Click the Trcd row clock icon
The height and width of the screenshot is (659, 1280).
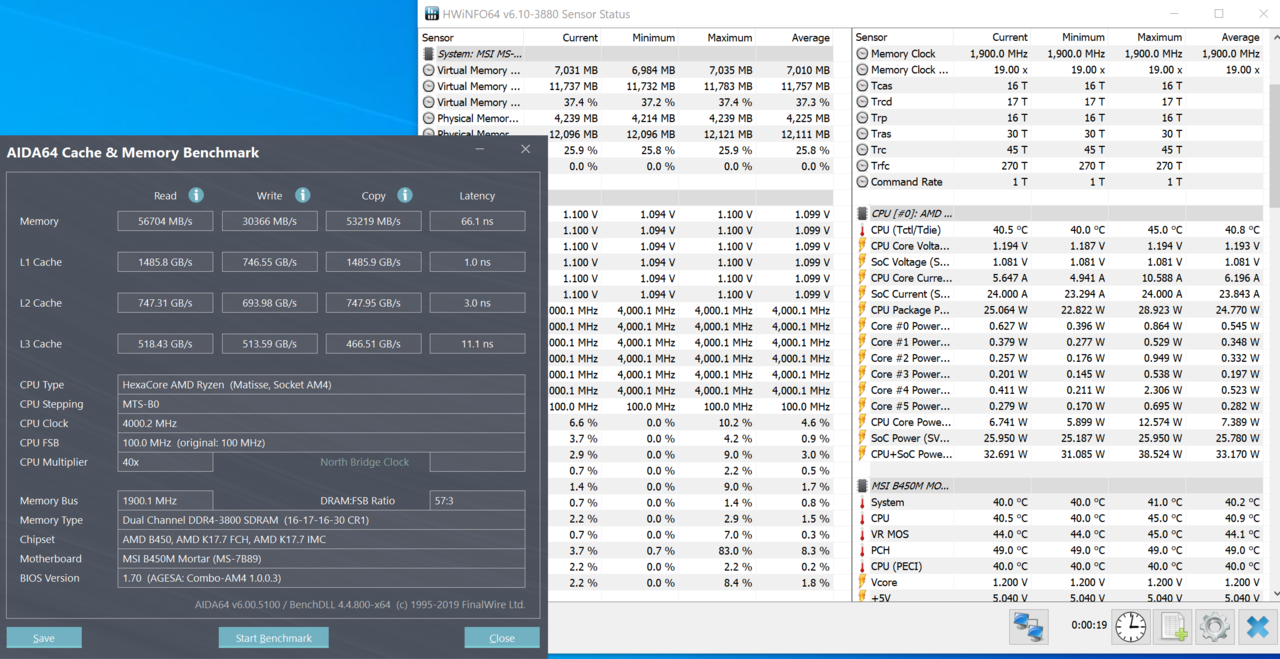pos(862,102)
